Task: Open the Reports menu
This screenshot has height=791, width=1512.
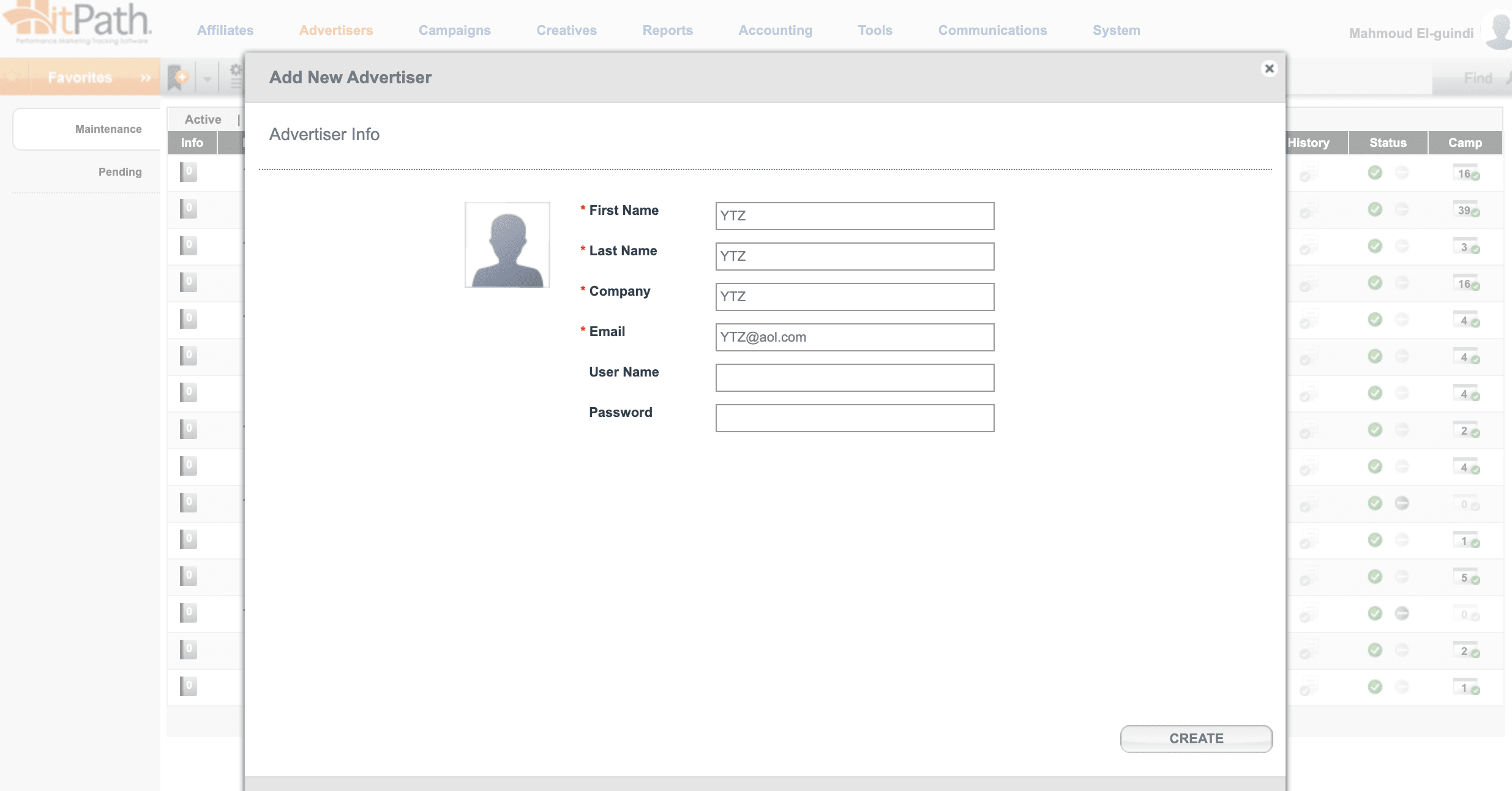Action: pos(667,31)
